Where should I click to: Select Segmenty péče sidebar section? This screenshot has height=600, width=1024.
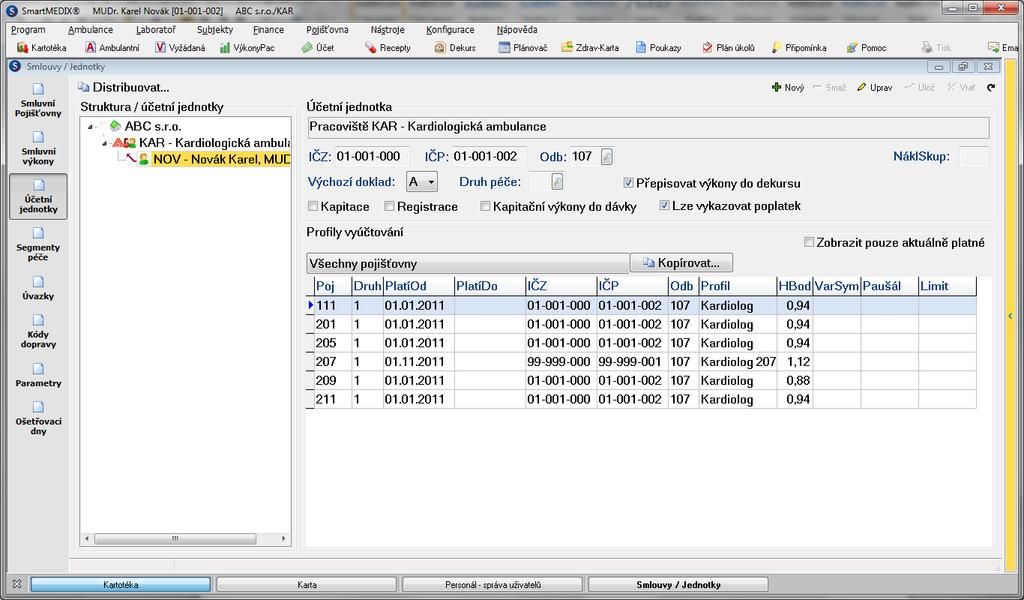38,244
